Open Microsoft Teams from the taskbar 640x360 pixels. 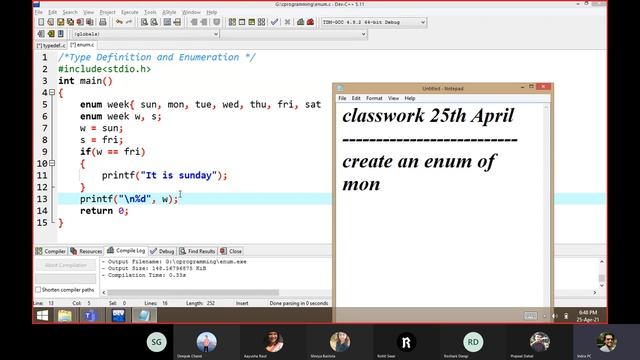pos(90,316)
